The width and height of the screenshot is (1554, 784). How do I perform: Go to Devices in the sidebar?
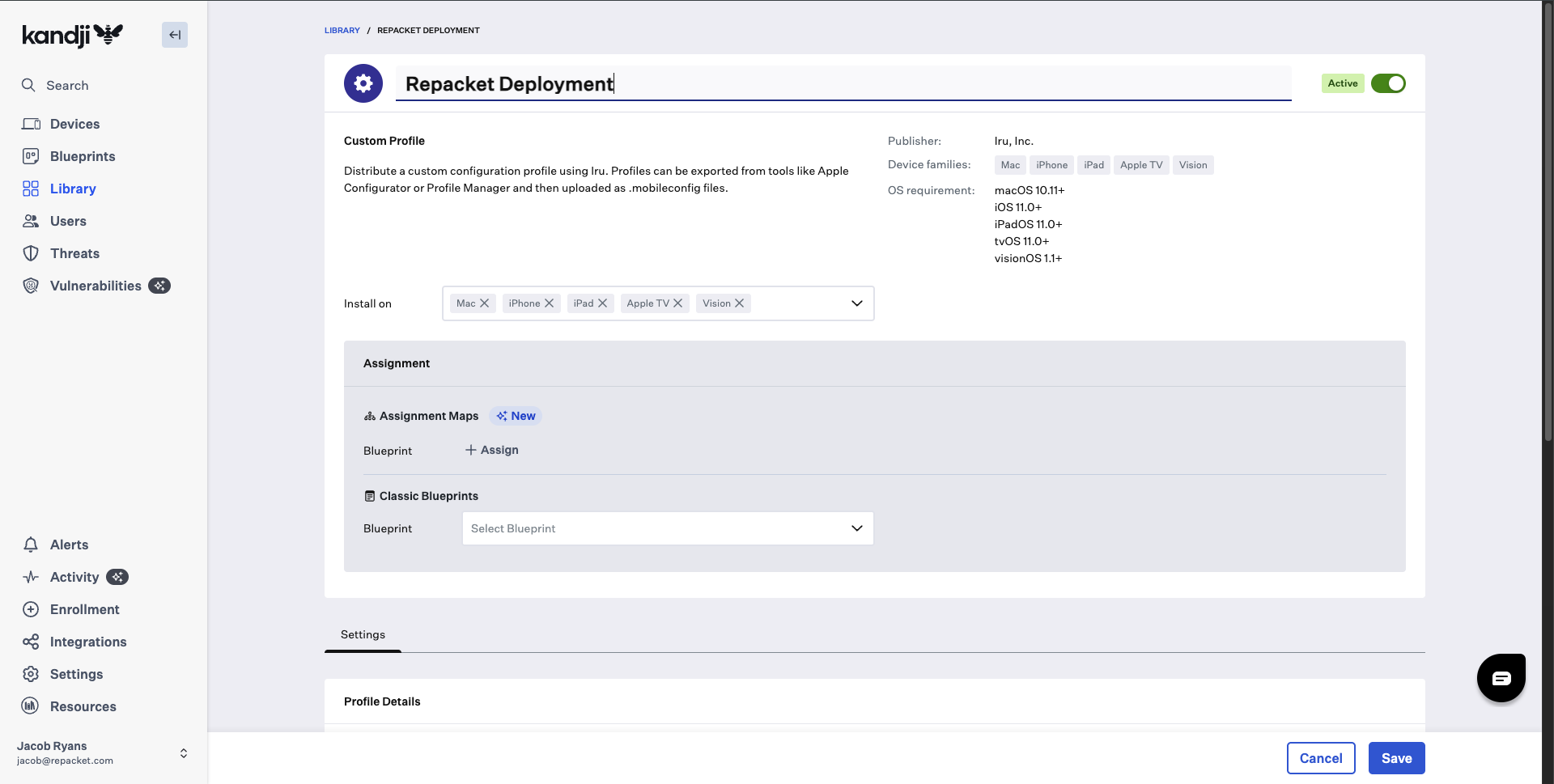pos(74,124)
